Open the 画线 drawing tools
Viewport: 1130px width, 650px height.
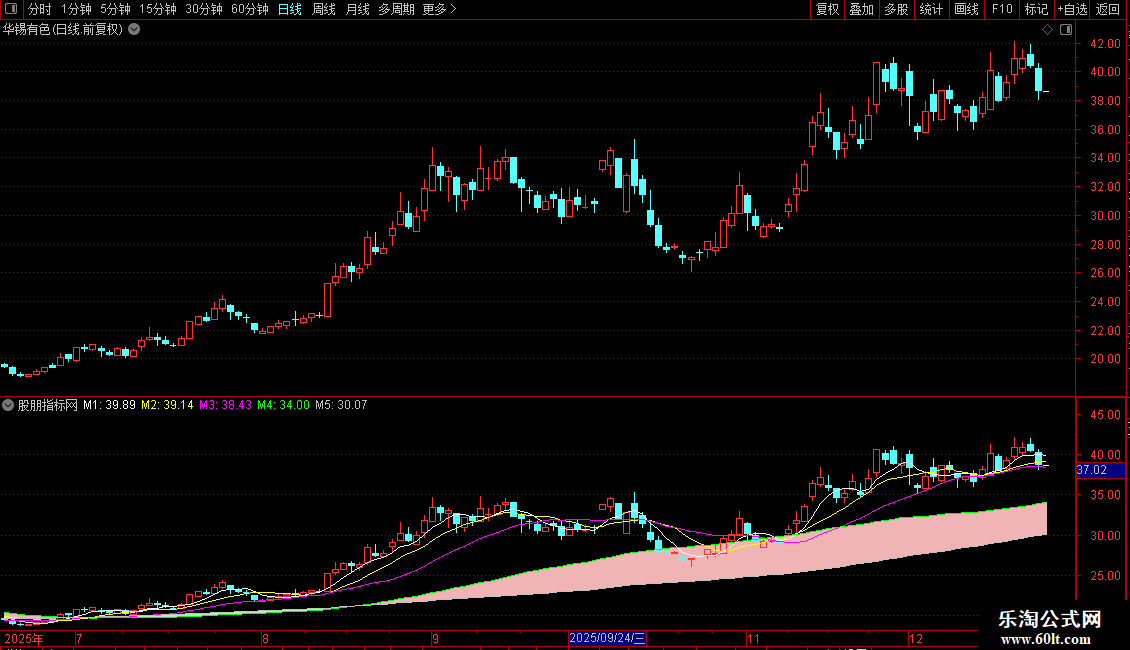tap(966, 9)
